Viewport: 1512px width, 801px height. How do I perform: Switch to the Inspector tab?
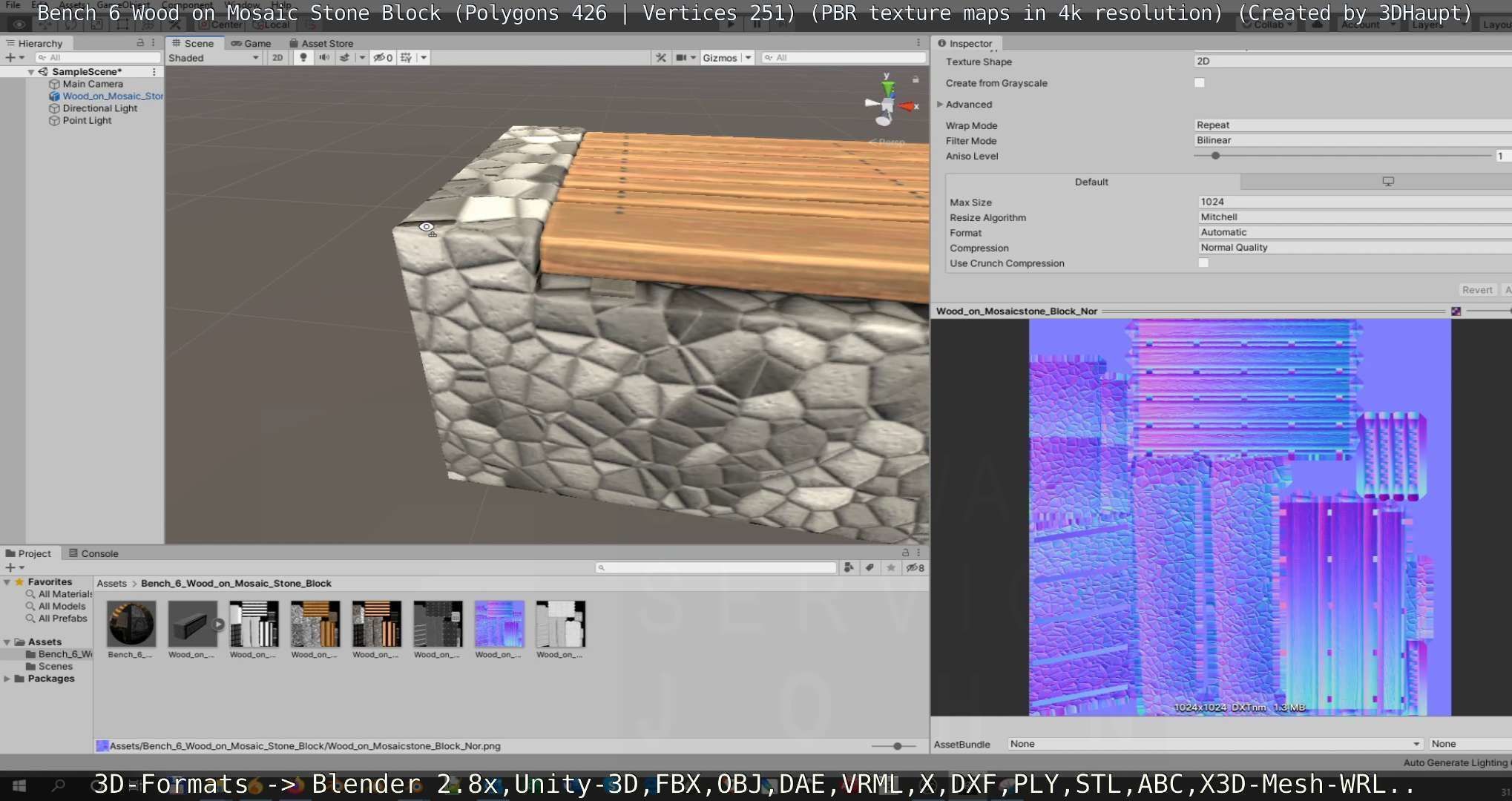click(964, 43)
